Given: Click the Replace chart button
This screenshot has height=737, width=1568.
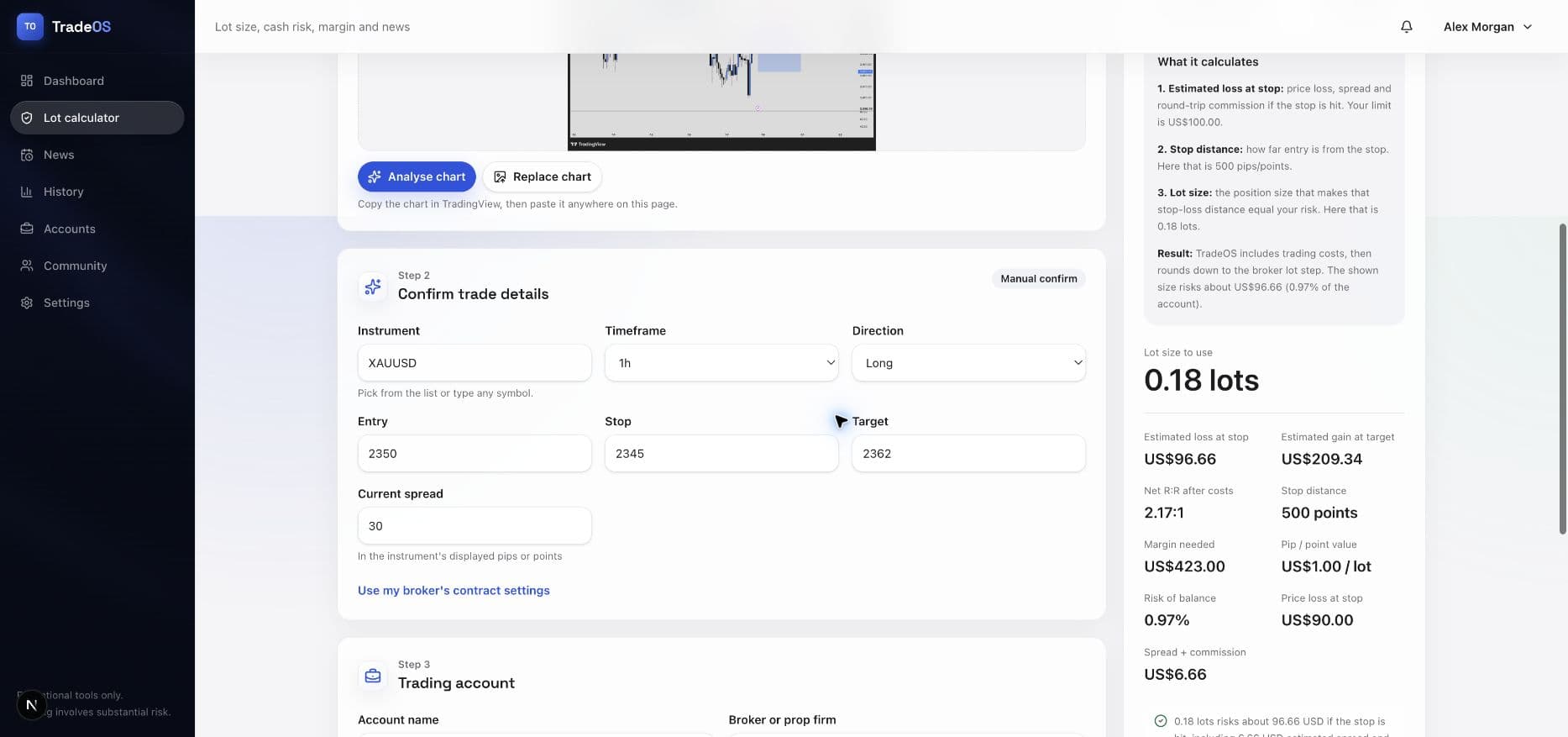Looking at the screenshot, I should 543,176.
